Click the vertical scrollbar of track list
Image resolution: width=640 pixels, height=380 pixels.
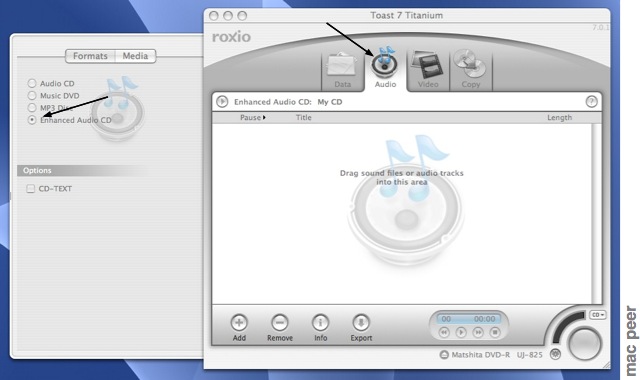597,213
